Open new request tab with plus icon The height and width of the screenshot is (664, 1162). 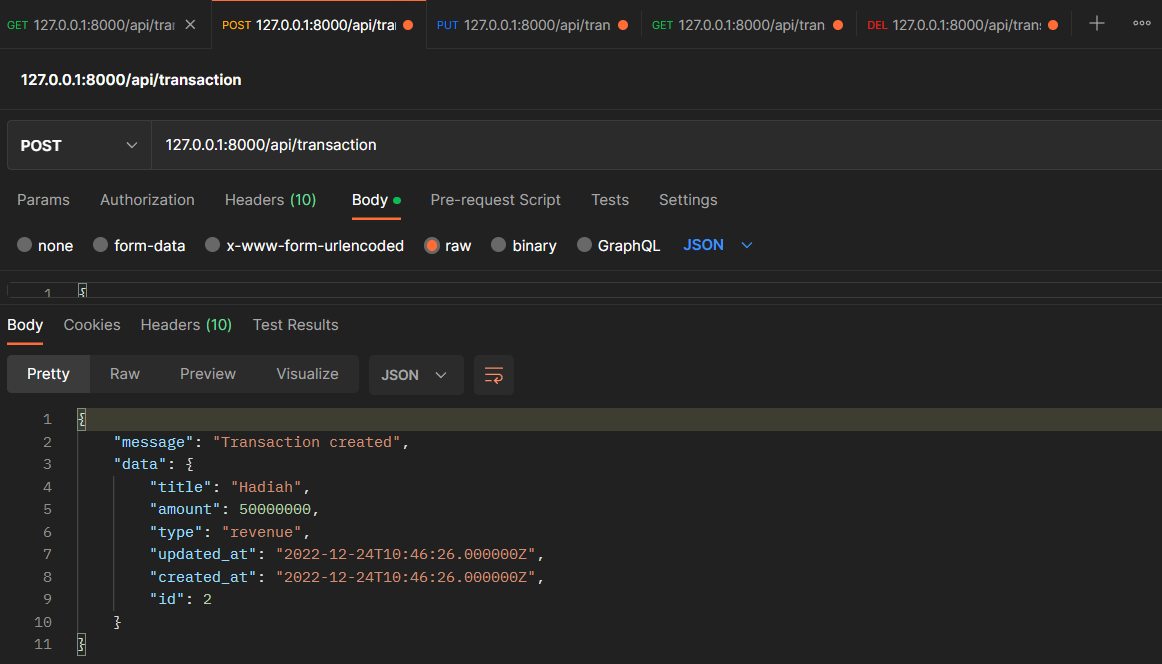(x=1097, y=24)
